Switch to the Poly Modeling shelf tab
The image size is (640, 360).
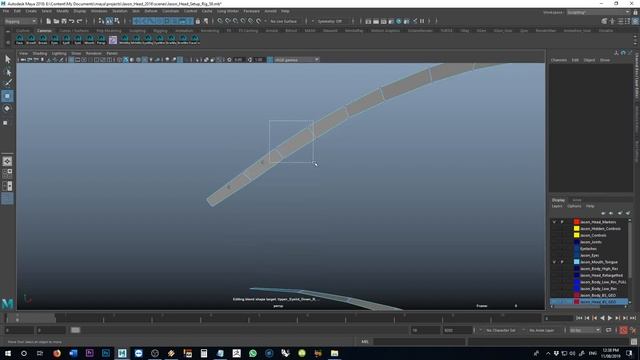pos(109,31)
